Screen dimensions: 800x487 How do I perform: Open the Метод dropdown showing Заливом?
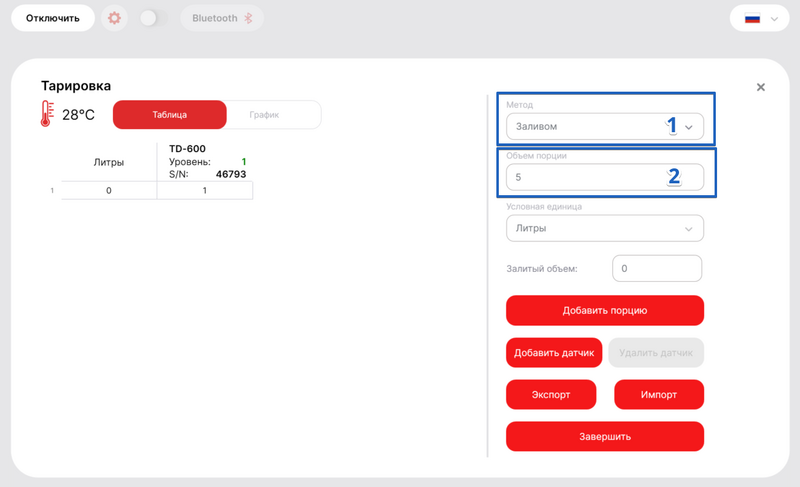tap(605, 126)
